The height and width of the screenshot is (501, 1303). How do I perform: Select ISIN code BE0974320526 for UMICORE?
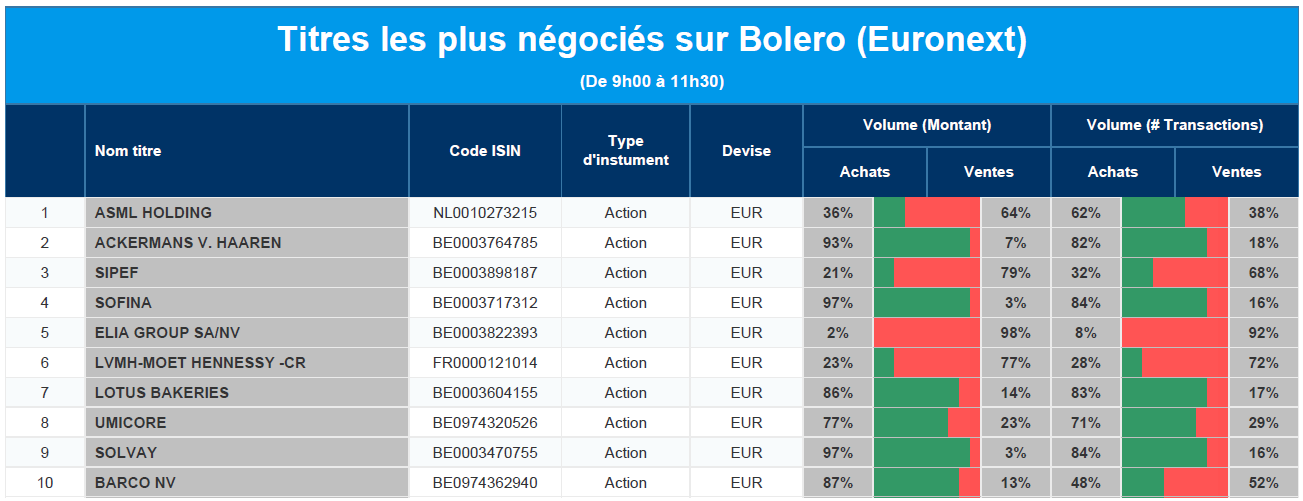tap(485, 423)
